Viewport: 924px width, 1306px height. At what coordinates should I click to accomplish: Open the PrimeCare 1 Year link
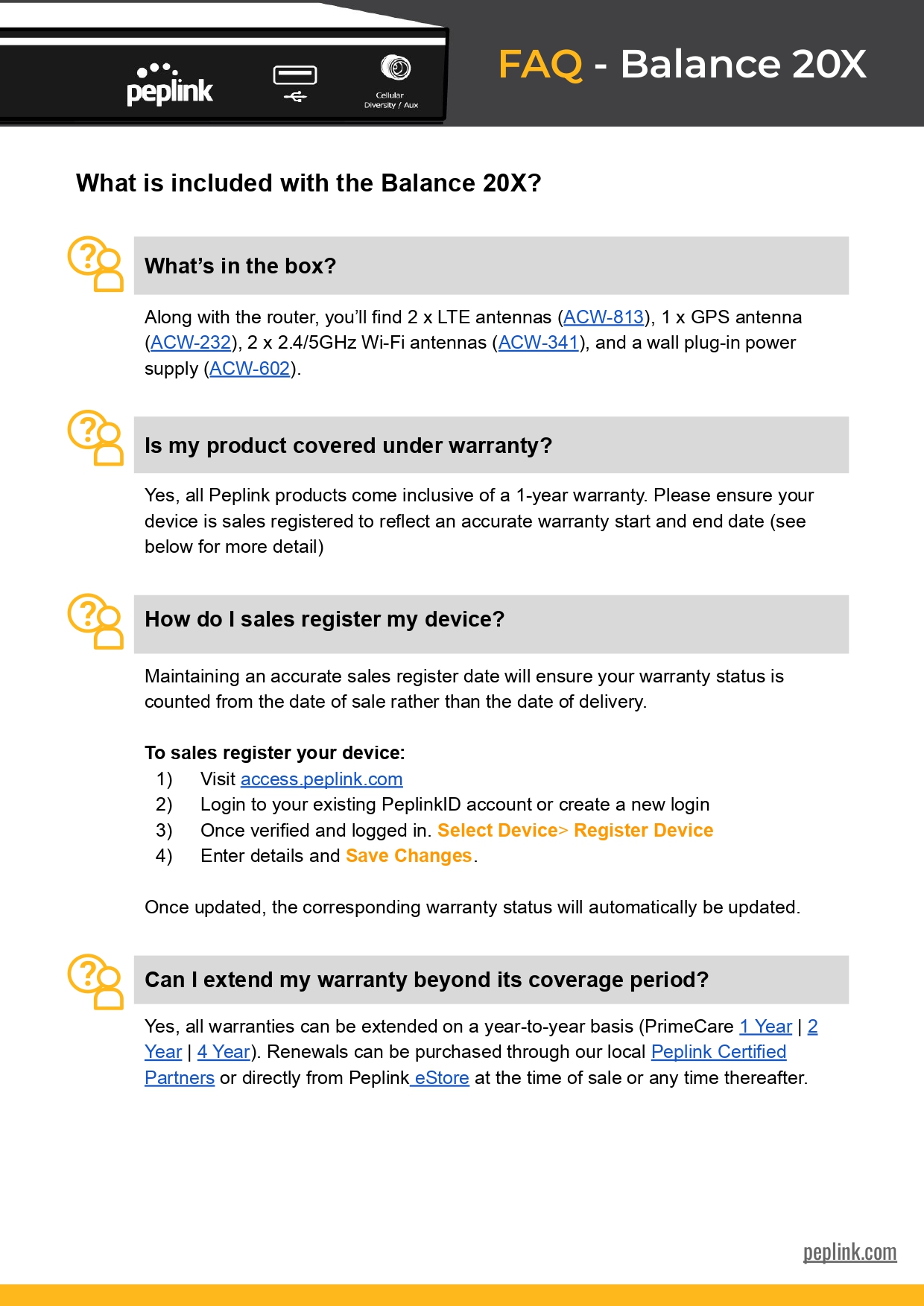[x=765, y=1027]
